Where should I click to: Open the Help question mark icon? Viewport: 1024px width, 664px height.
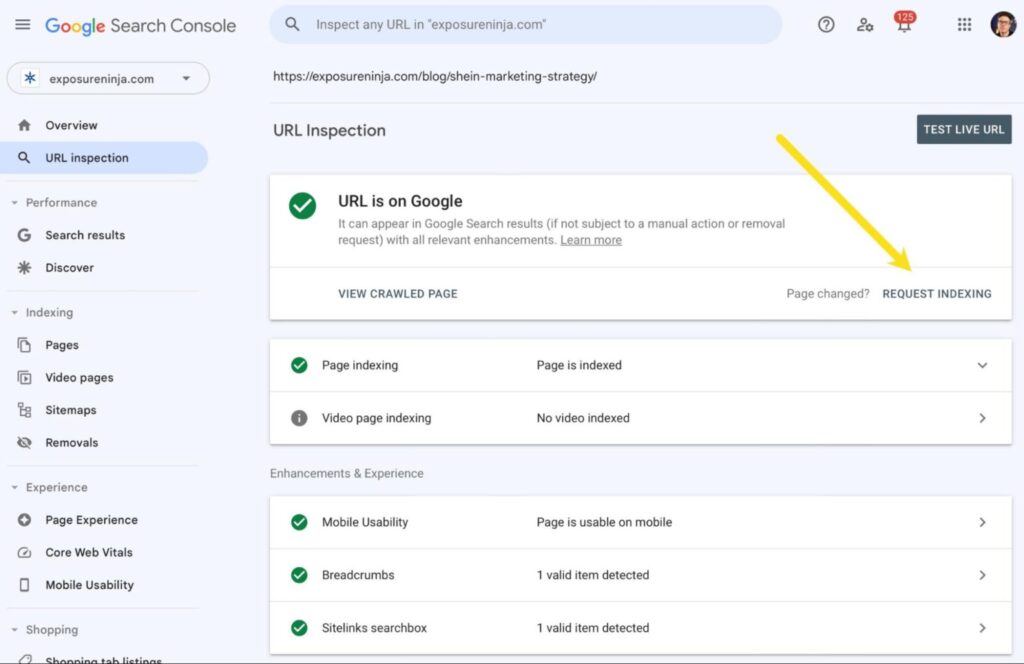[826, 25]
